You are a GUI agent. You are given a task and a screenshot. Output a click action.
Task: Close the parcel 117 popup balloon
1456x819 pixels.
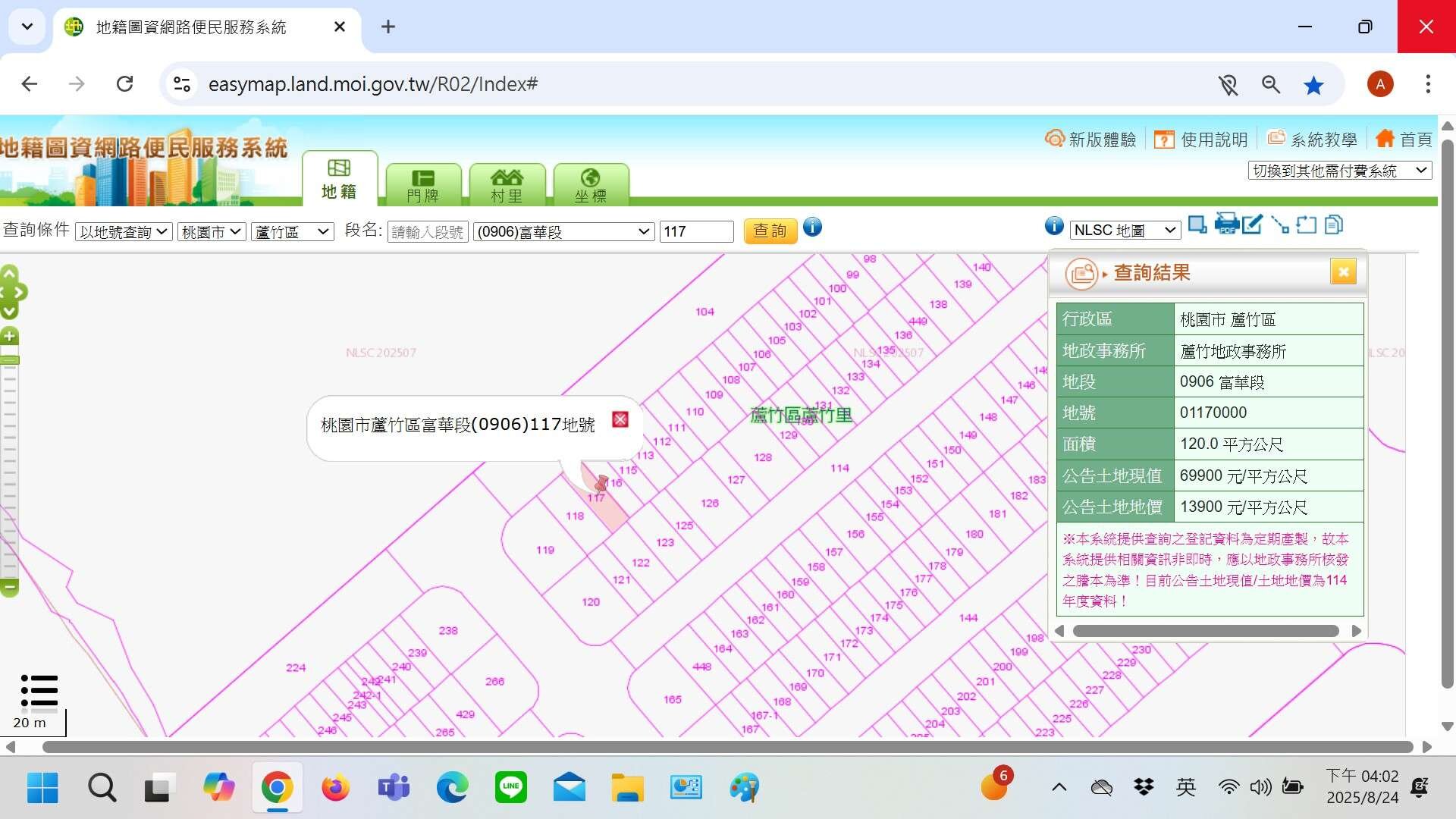tap(620, 419)
